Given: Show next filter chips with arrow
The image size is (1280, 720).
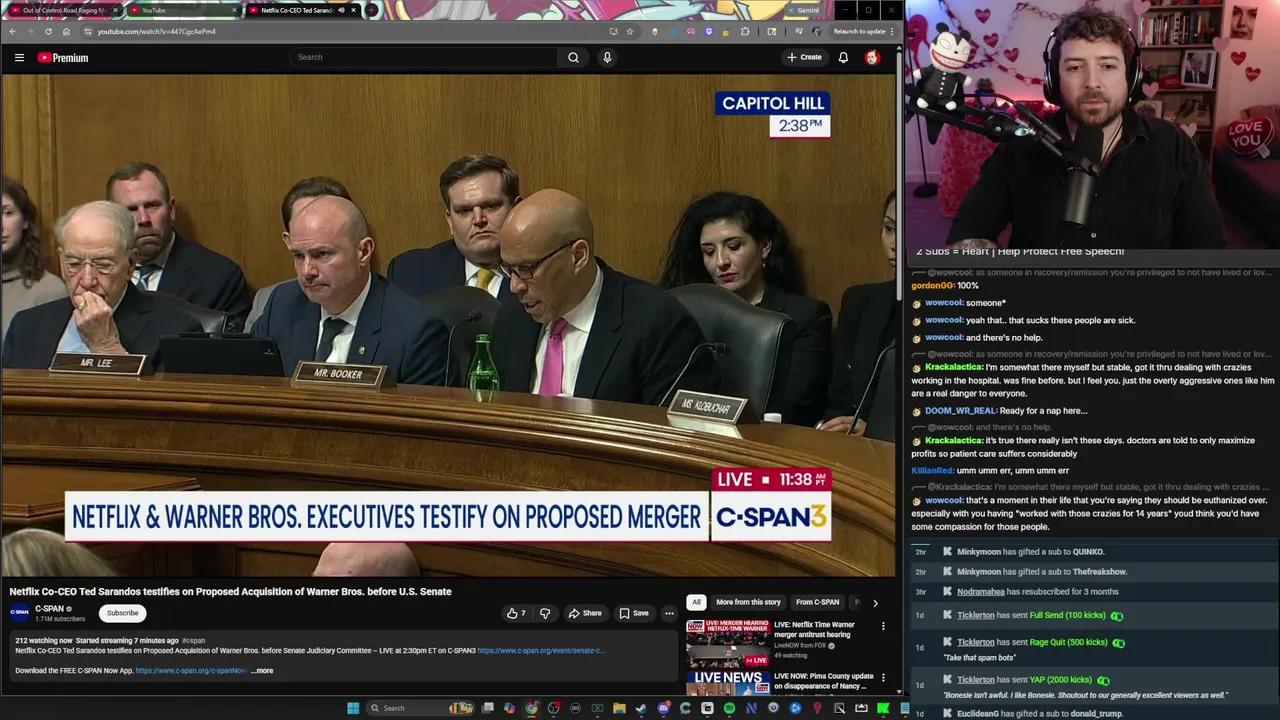Looking at the screenshot, I should (875, 603).
